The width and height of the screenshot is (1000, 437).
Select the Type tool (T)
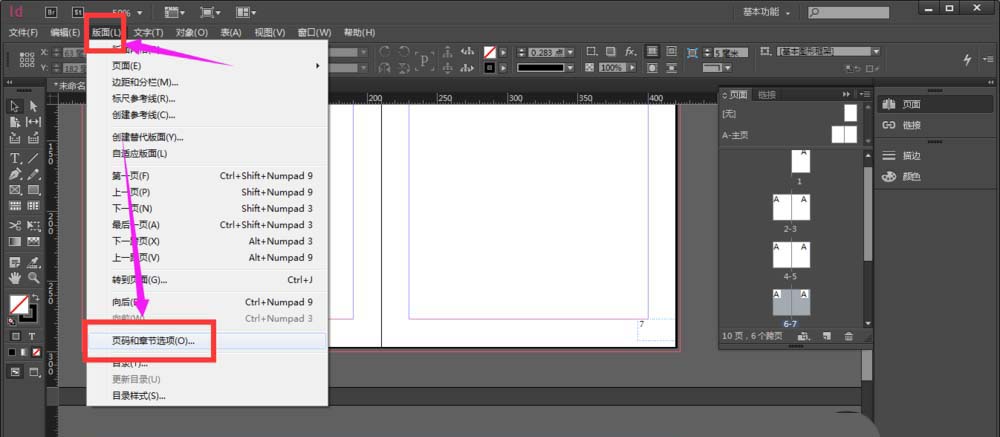(x=15, y=158)
